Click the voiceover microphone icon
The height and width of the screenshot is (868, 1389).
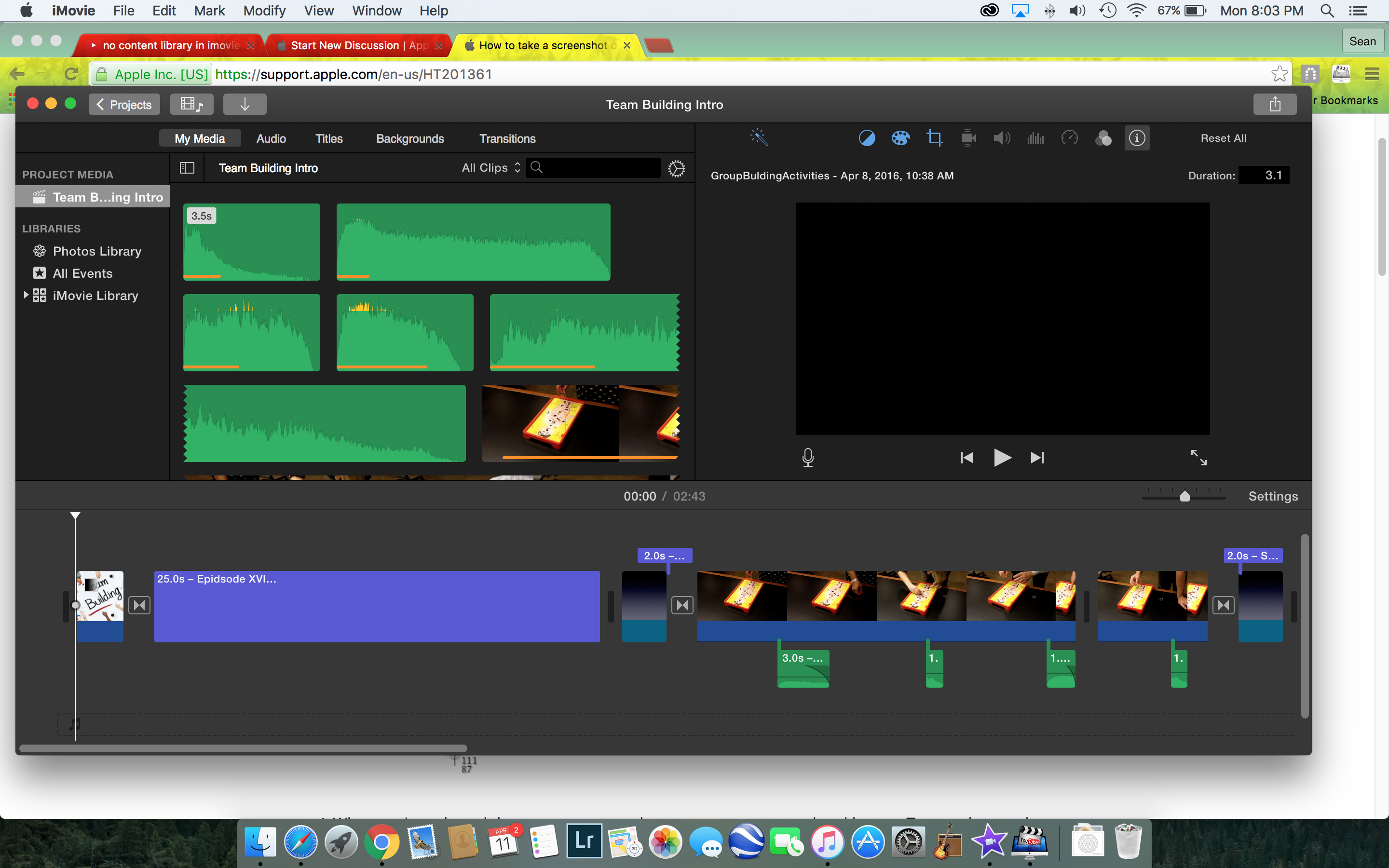tap(807, 458)
